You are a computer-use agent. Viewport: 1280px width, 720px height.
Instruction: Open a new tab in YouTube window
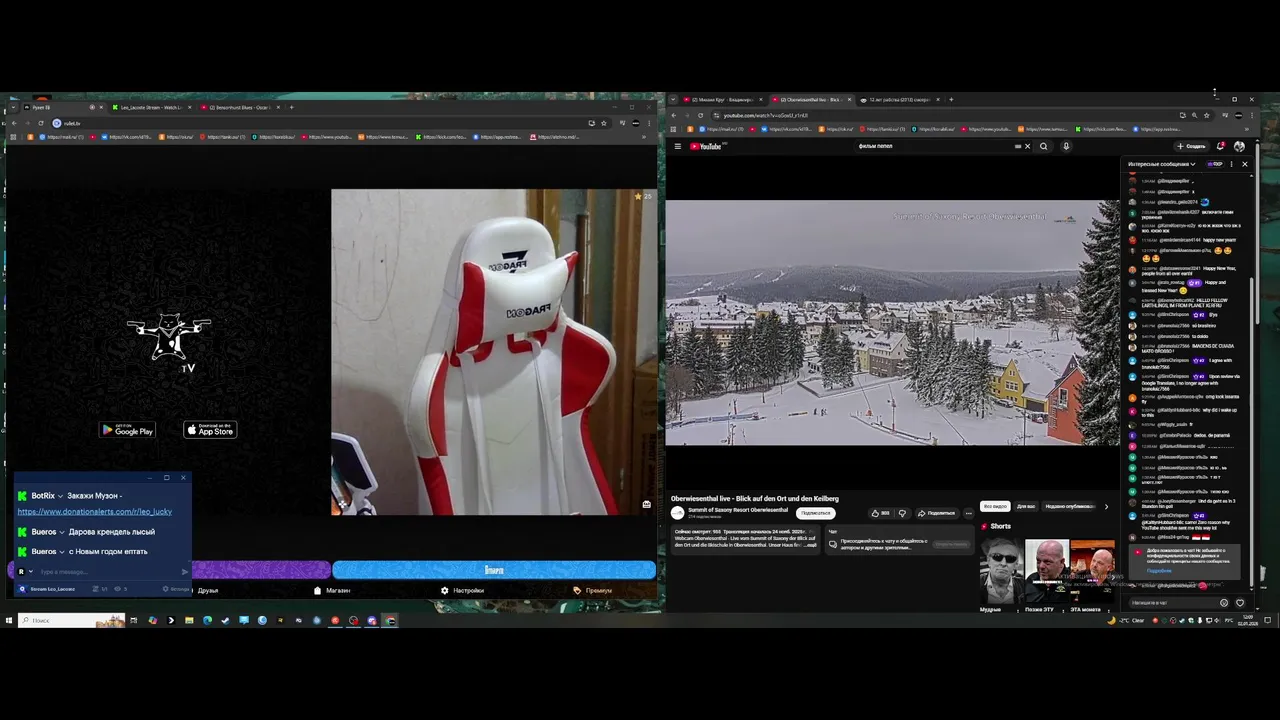pyautogui.click(x=951, y=100)
